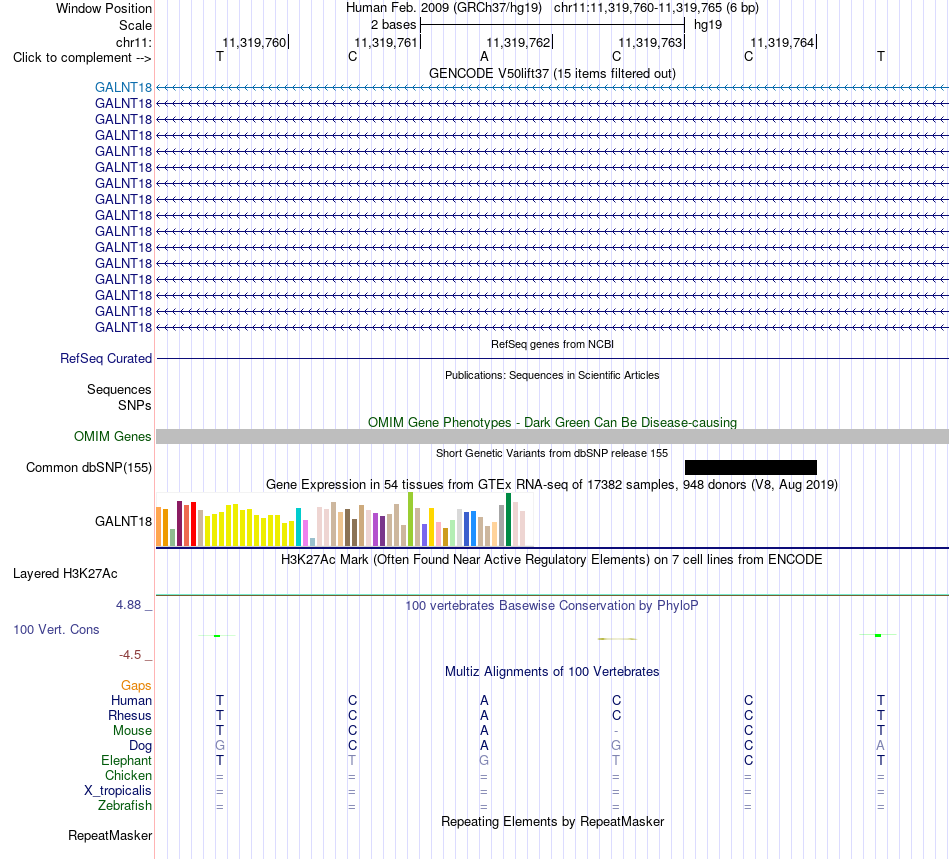The width and height of the screenshot is (950, 859).
Task: Click the RepeatMasker track label
Action: coord(110,835)
